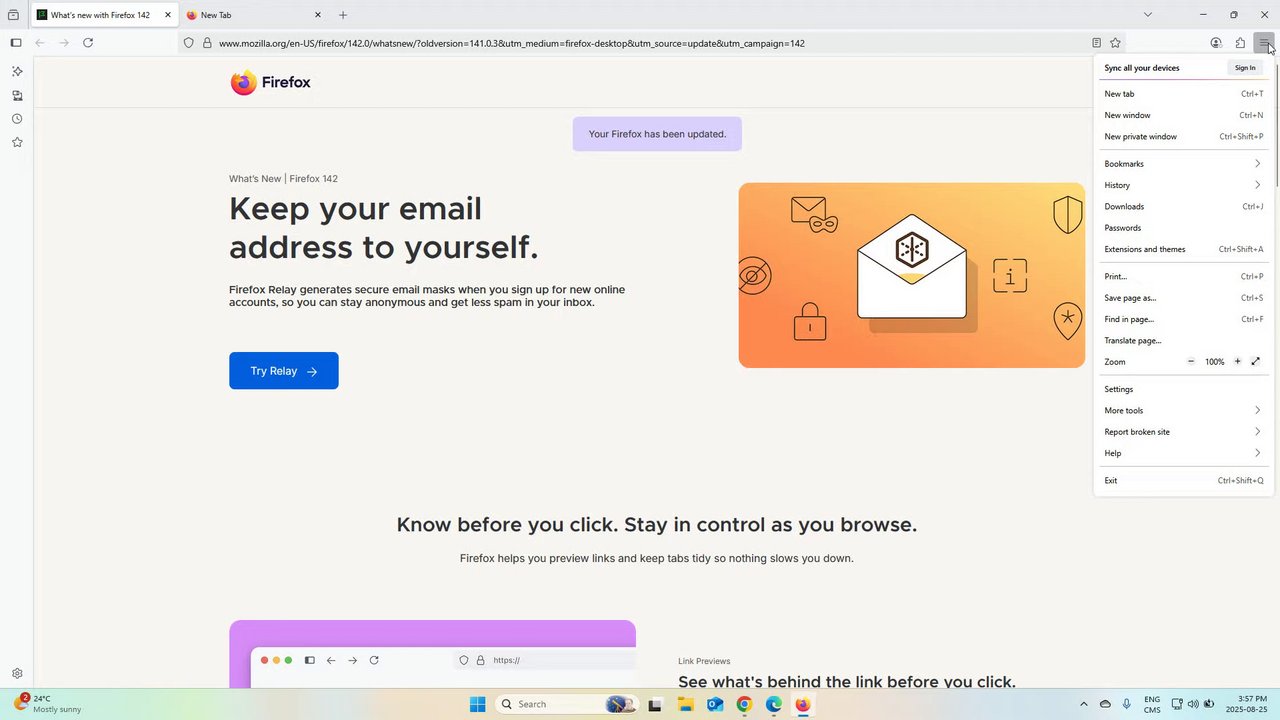Click the Try Relay button
1280x720 pixels.
pyautogui.click(x=284, y=371)
